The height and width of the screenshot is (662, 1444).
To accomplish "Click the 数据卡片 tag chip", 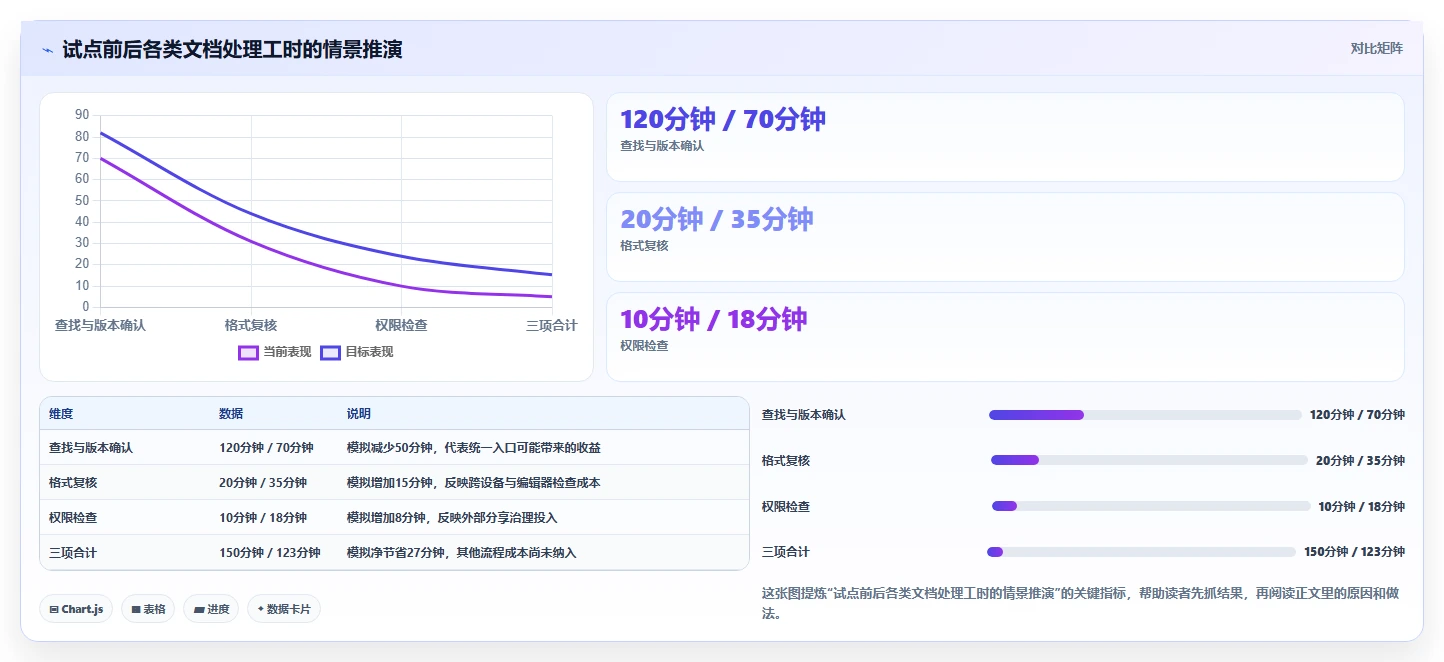I will (284, 609).
